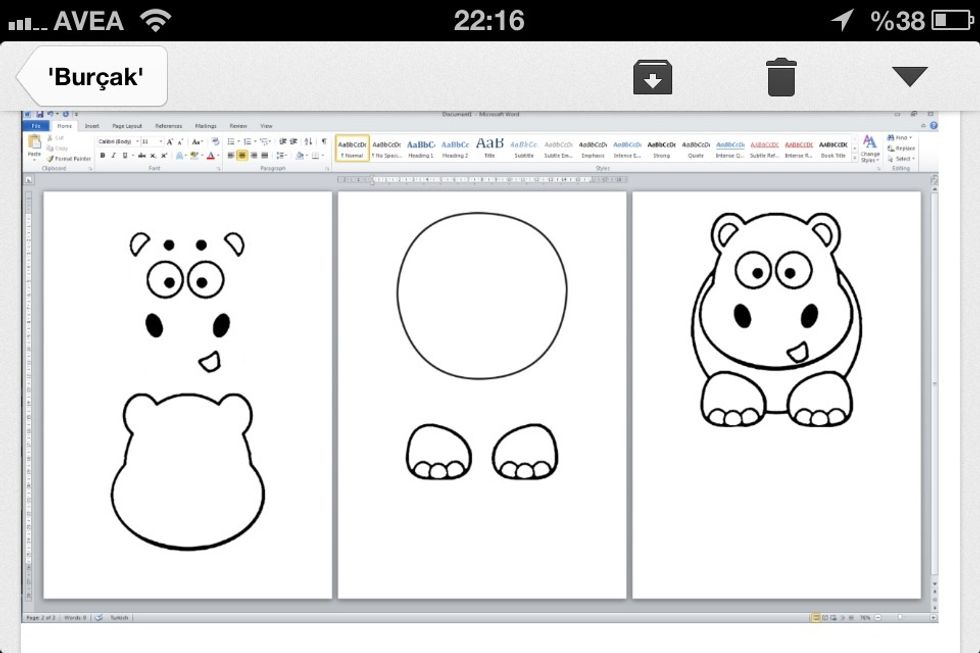Select the Format Painter tool
Screen dimensions: 980x653
pos(70,158)
